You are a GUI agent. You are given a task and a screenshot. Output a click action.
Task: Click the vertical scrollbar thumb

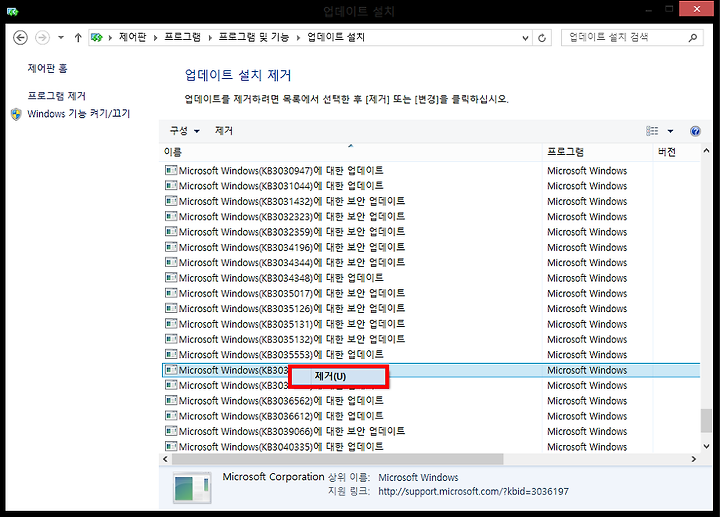[x=706, y=421]
